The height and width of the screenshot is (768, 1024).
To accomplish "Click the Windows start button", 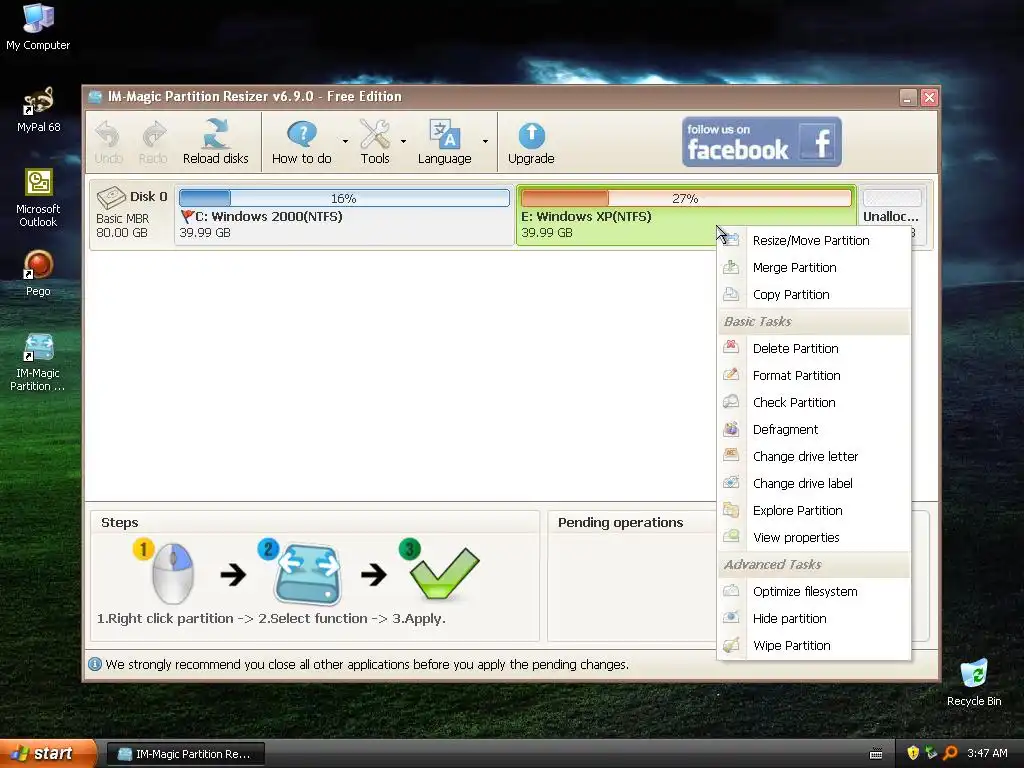I will (48, 753).
